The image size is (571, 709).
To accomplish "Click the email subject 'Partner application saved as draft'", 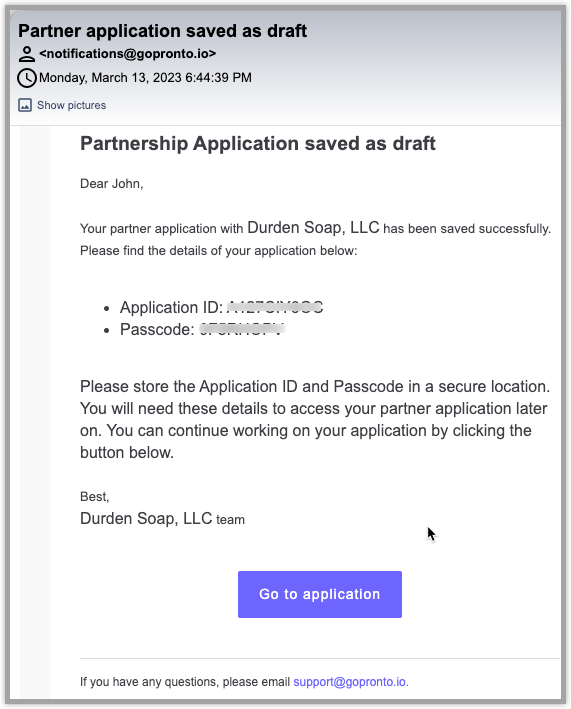I will pyautogui.click(x=162, y=31).
